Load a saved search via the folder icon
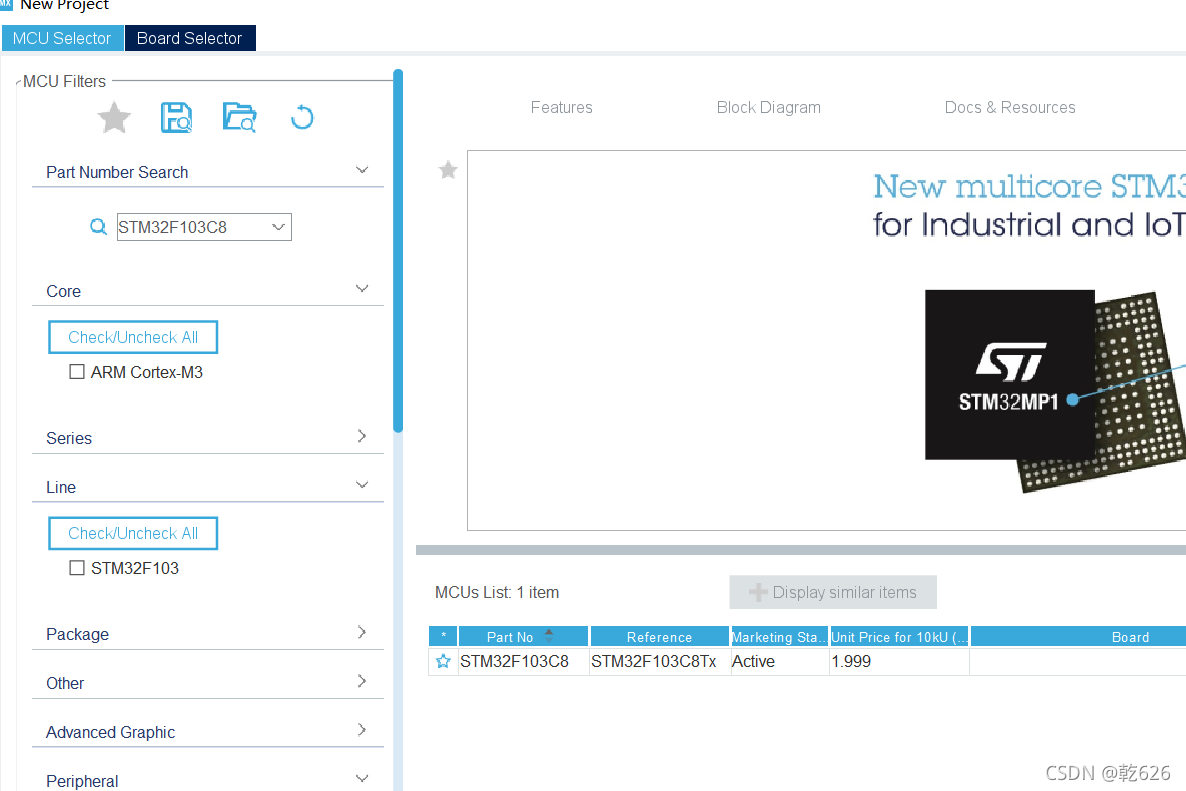 pos(240,117)
